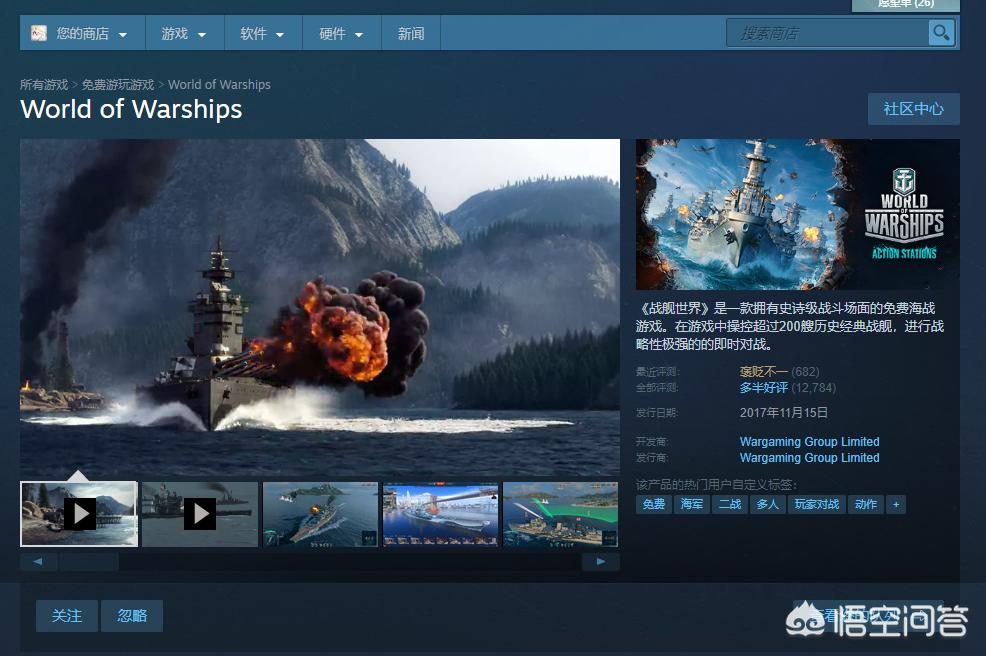986x656 pixels.
Task: Open the 愿望单 wishlist button
Action: click(x=906, y=4)
